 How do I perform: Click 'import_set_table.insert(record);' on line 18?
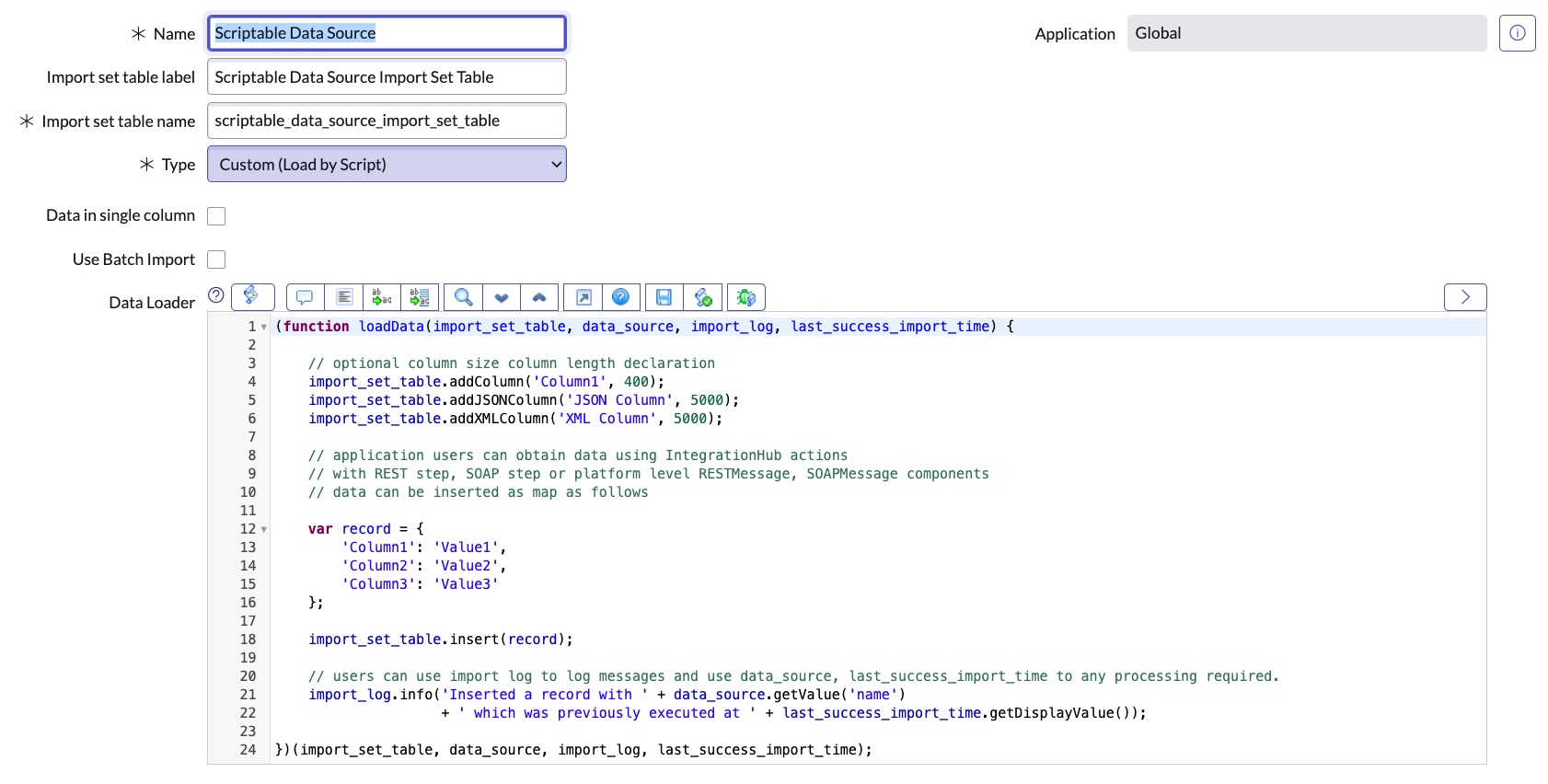[441, 640]
